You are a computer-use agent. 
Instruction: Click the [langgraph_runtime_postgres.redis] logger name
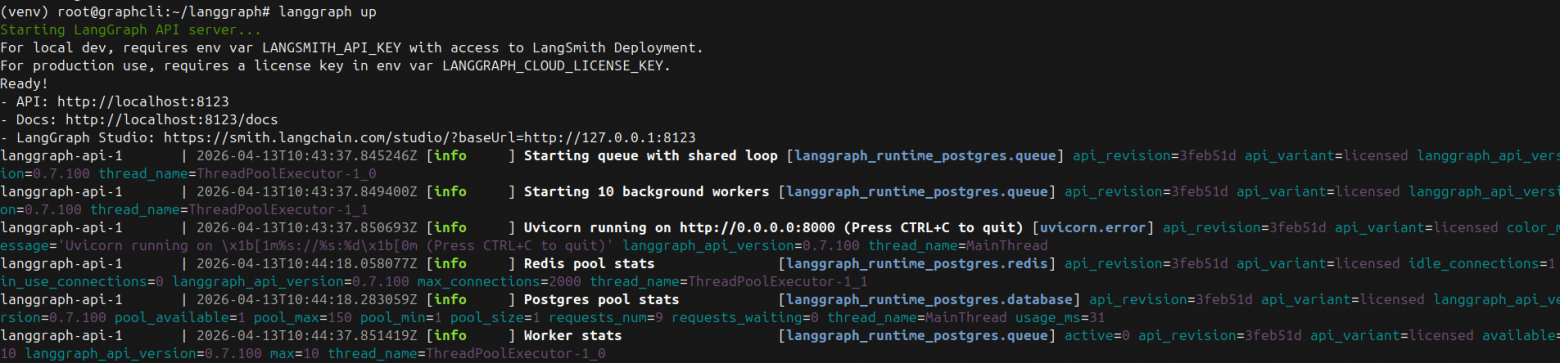point(917,263)
